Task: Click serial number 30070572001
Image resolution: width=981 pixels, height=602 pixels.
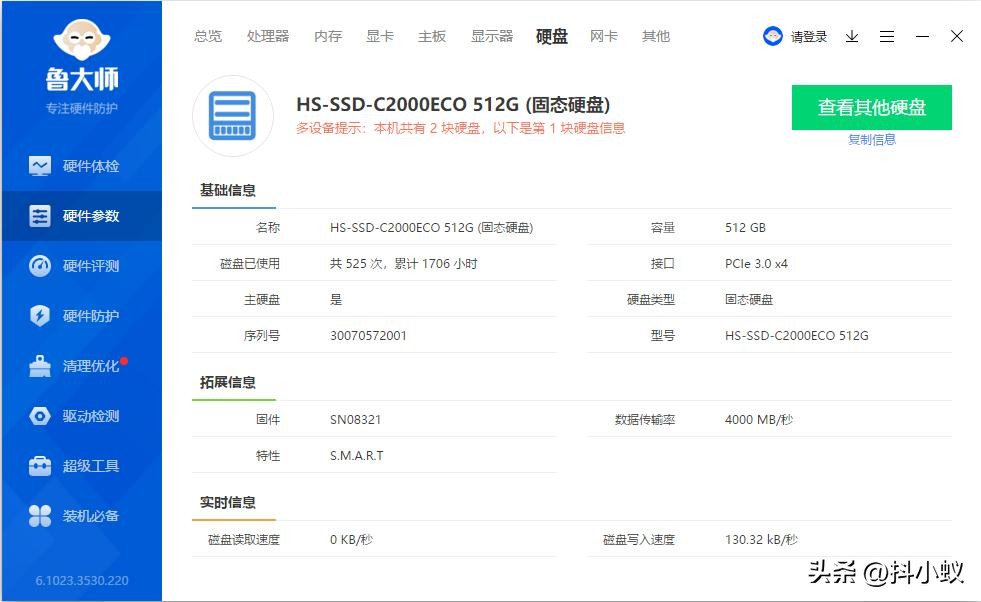Action: (x=369, y=335)
